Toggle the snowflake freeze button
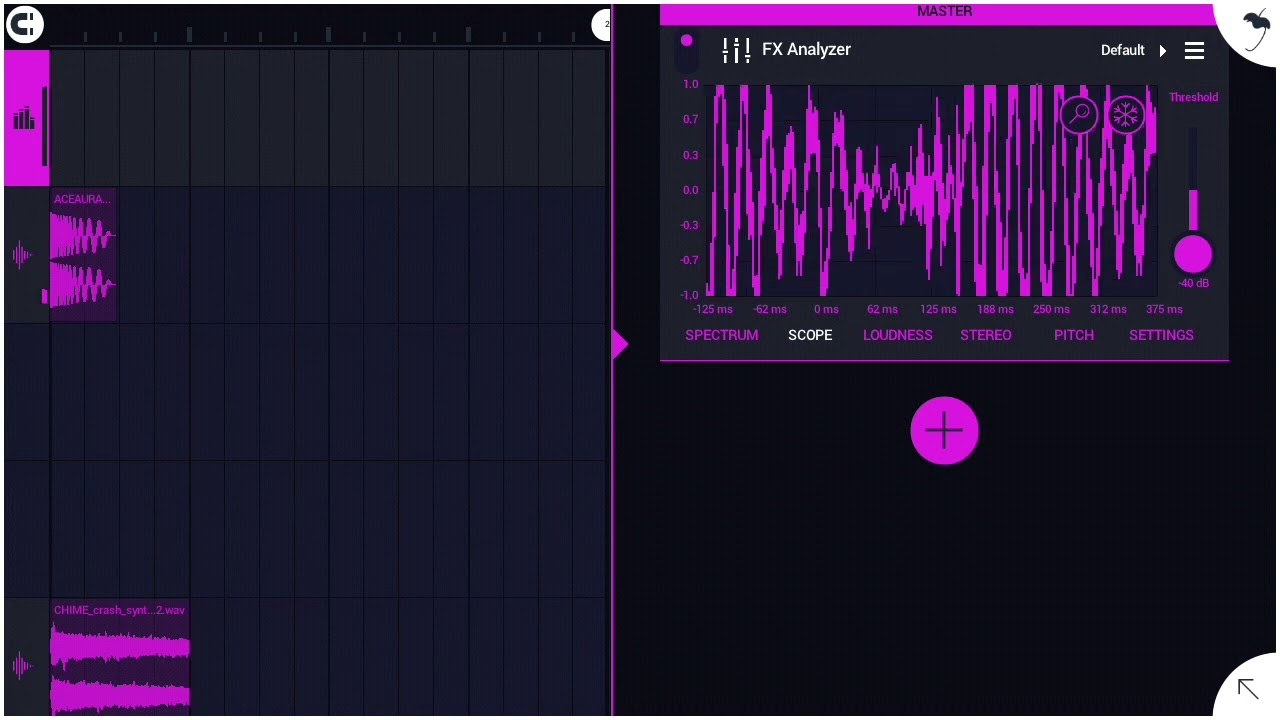1280x720 pixels. [x=1126, y=114]
